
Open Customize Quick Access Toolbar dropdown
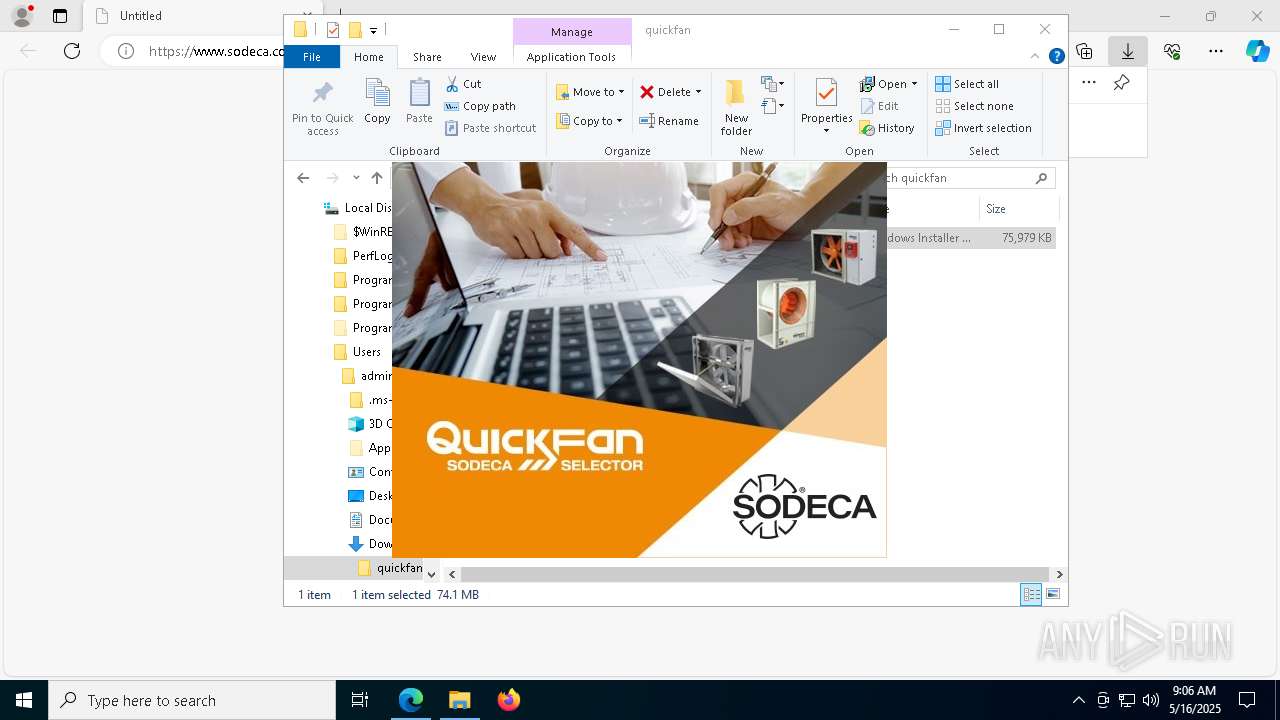tap(373, 31)
